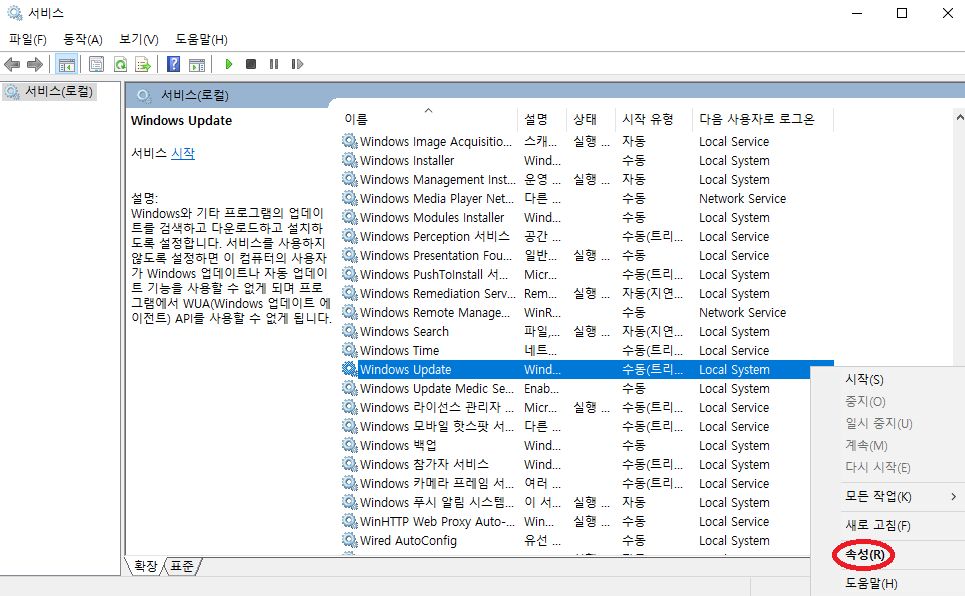Screen dimensions: 965x596
Task: Select the Windows 참가자 서비스 row
Action: click(x=575, y=464)
